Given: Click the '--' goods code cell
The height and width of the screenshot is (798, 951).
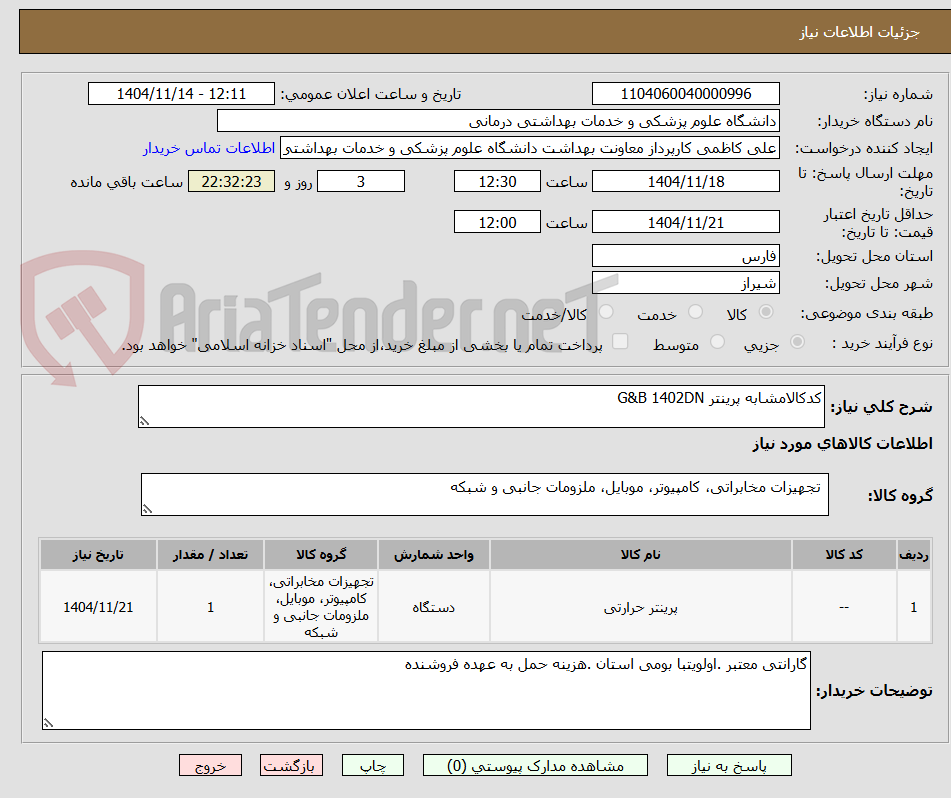Looking at the screenshot, I should pyautogui.click(x=844, y=607).
